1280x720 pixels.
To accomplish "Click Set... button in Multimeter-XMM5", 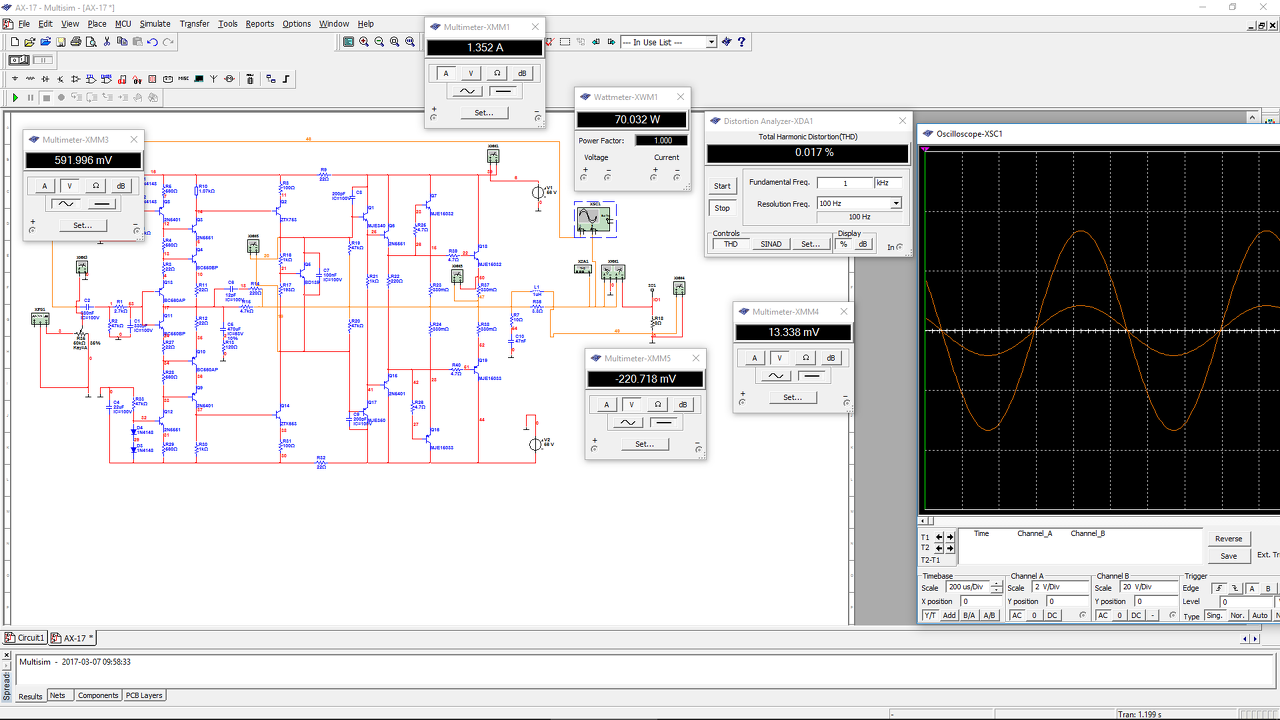I will 644,443.
